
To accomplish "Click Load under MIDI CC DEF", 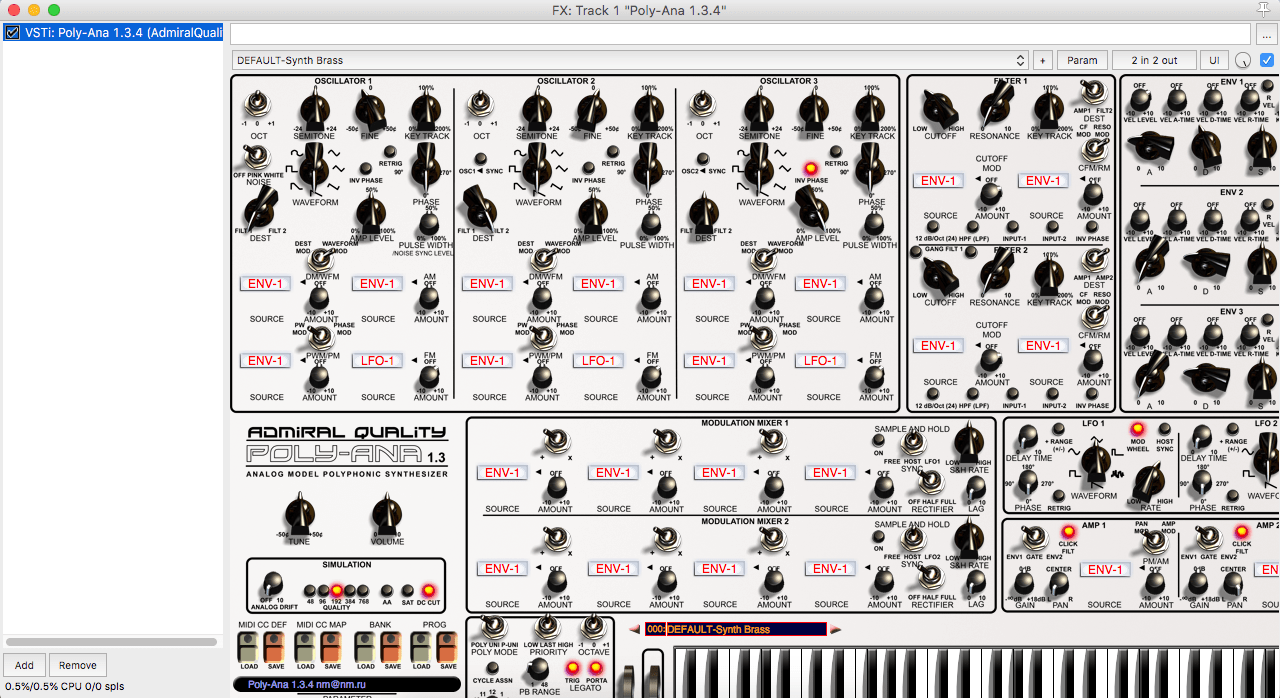I will [248, 648].
